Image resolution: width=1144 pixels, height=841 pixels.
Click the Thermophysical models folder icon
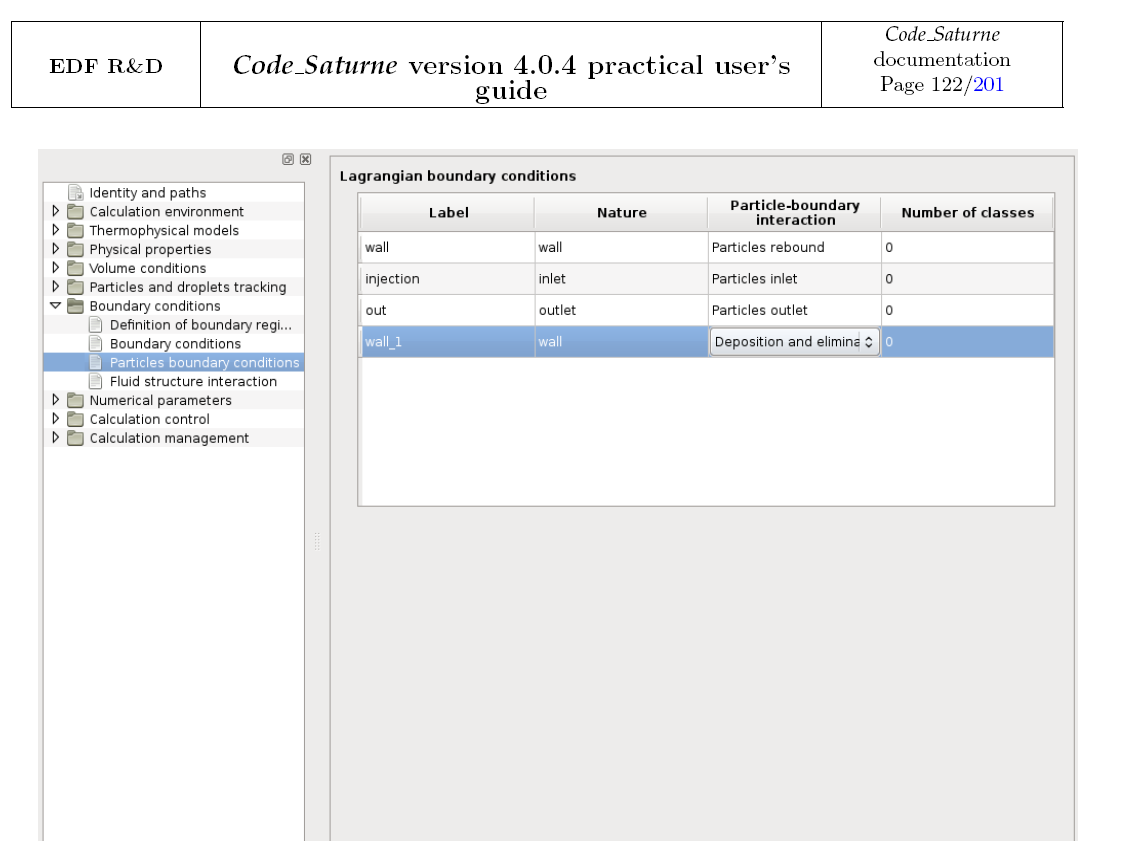[x=75, y=231]
